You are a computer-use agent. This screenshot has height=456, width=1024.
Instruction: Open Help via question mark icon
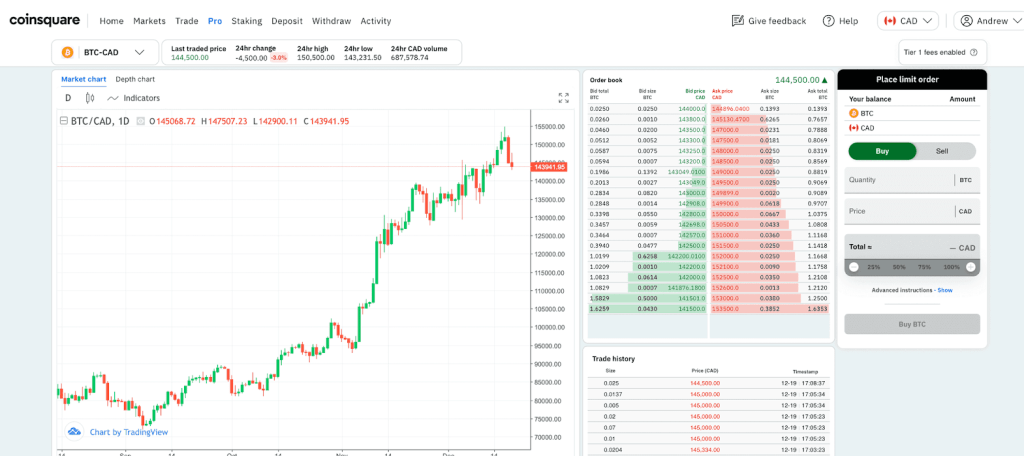coord(828,21)
